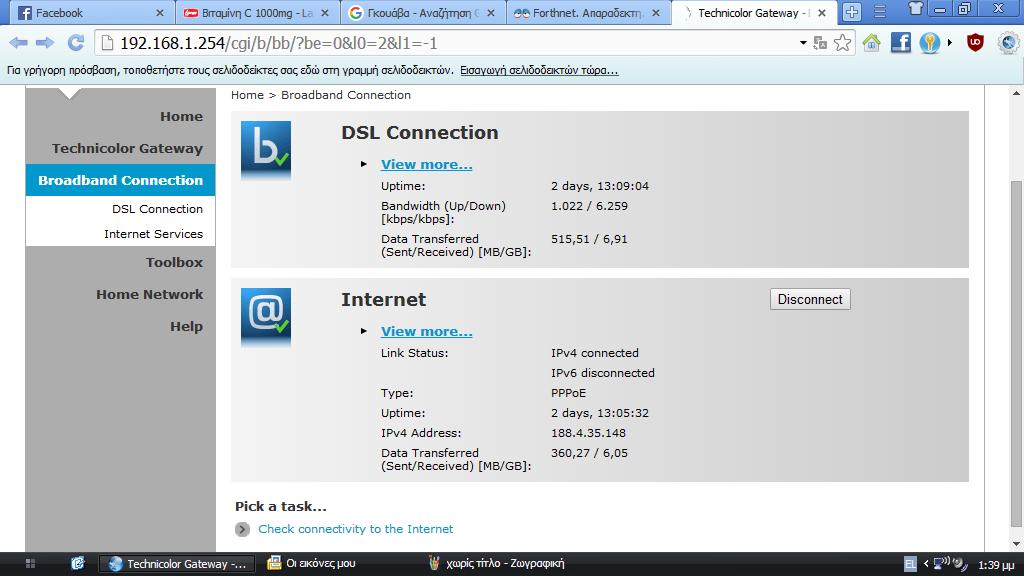The width and height of the screenshot is (1024, 576).
Task: Click the Internet @ icon
Action: (266, 317)
